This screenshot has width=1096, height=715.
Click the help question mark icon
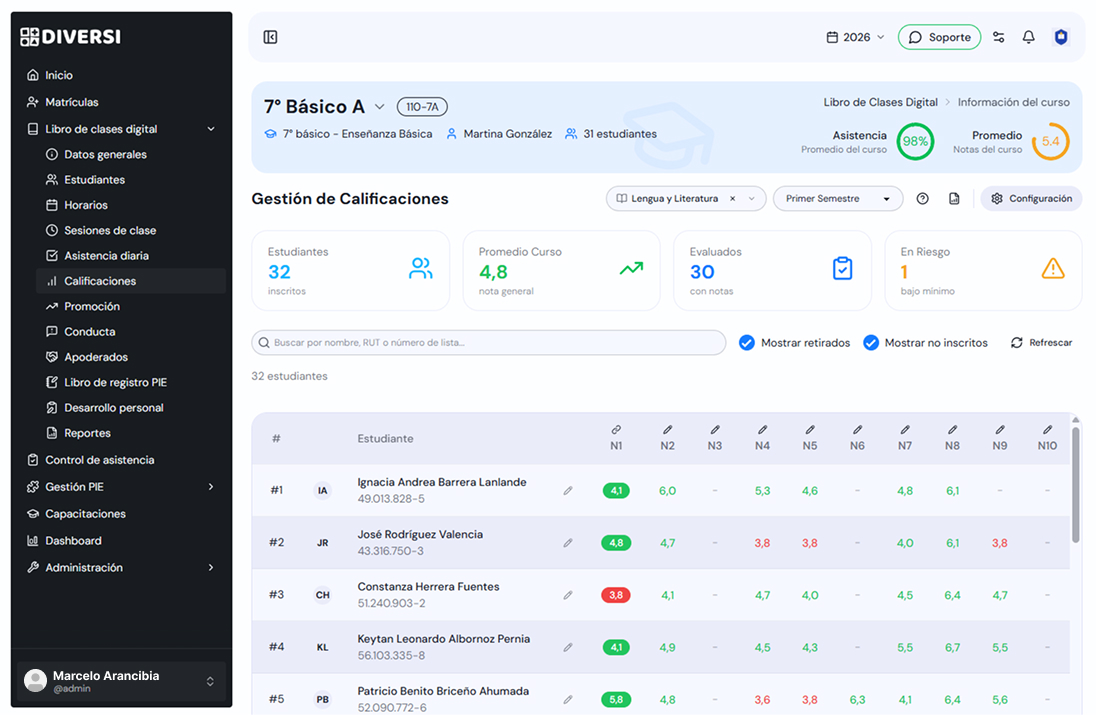tap(923, 198)
